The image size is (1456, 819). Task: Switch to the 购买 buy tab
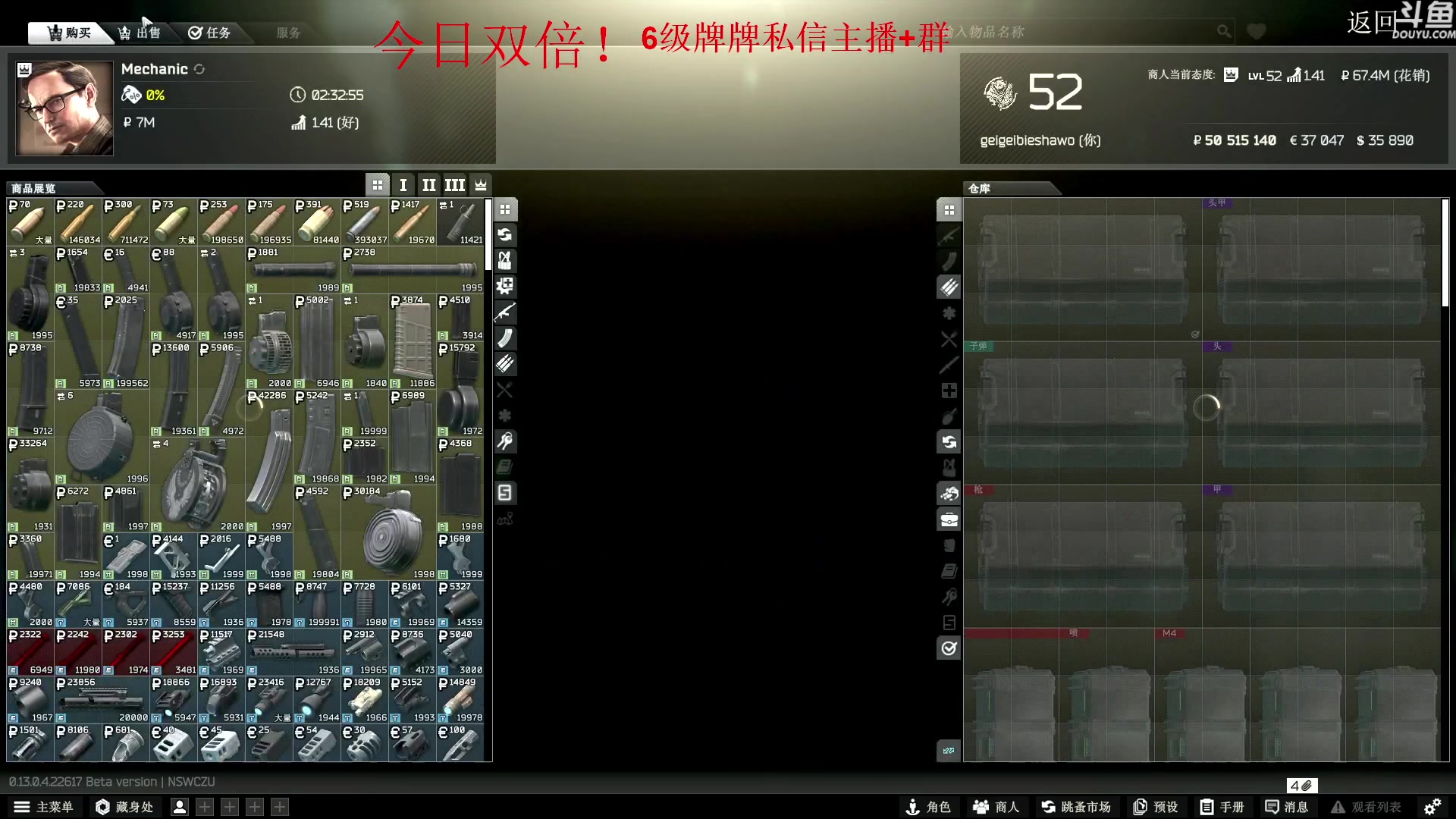(70, 33)
